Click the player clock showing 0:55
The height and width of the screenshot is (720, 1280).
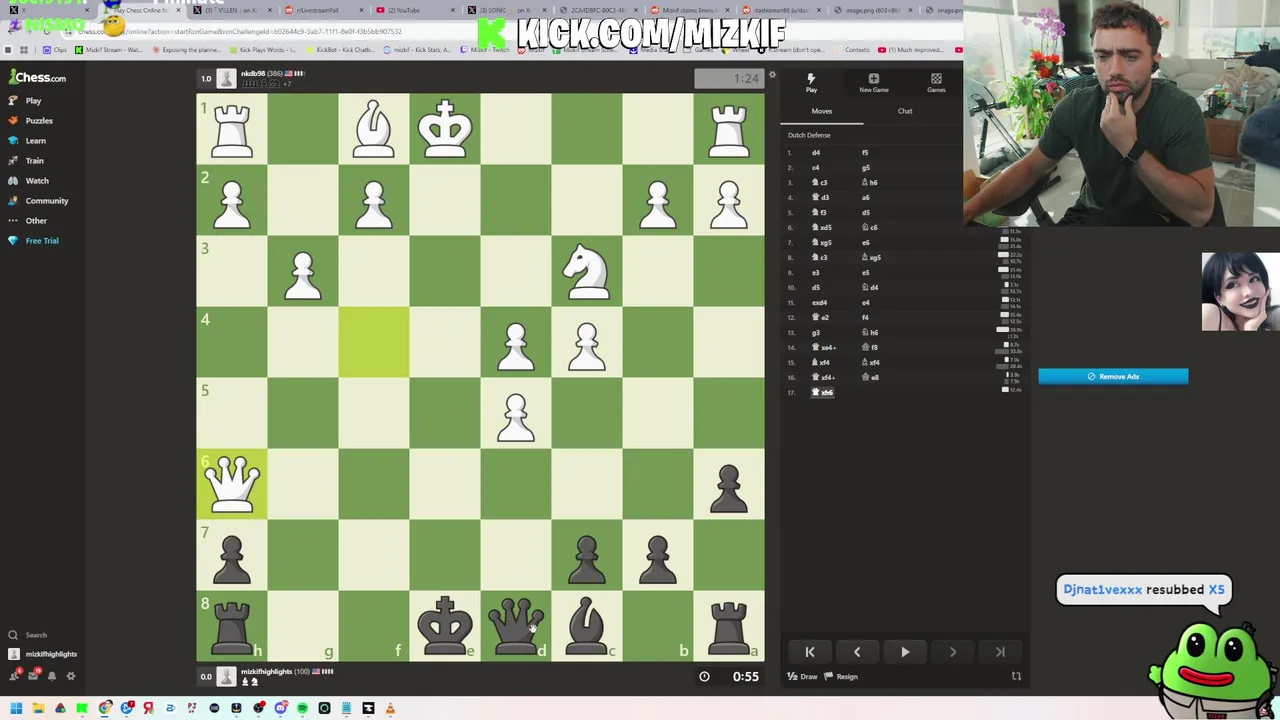[730, 677]
